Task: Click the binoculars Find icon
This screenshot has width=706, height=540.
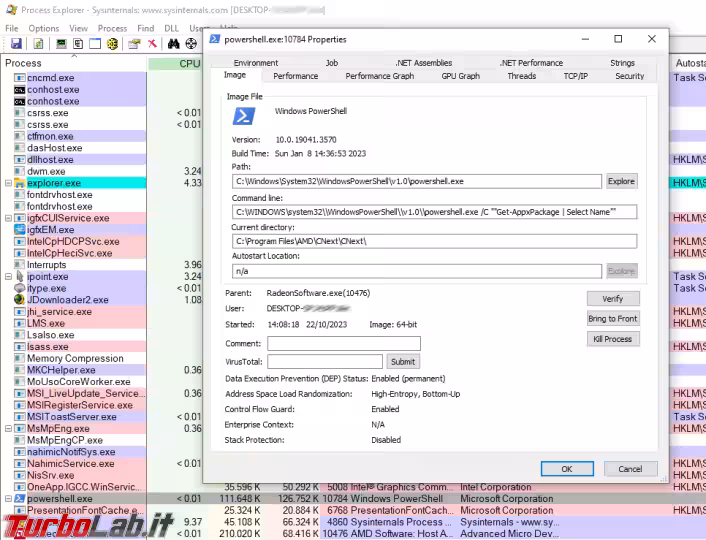Action: coord(174,44)
